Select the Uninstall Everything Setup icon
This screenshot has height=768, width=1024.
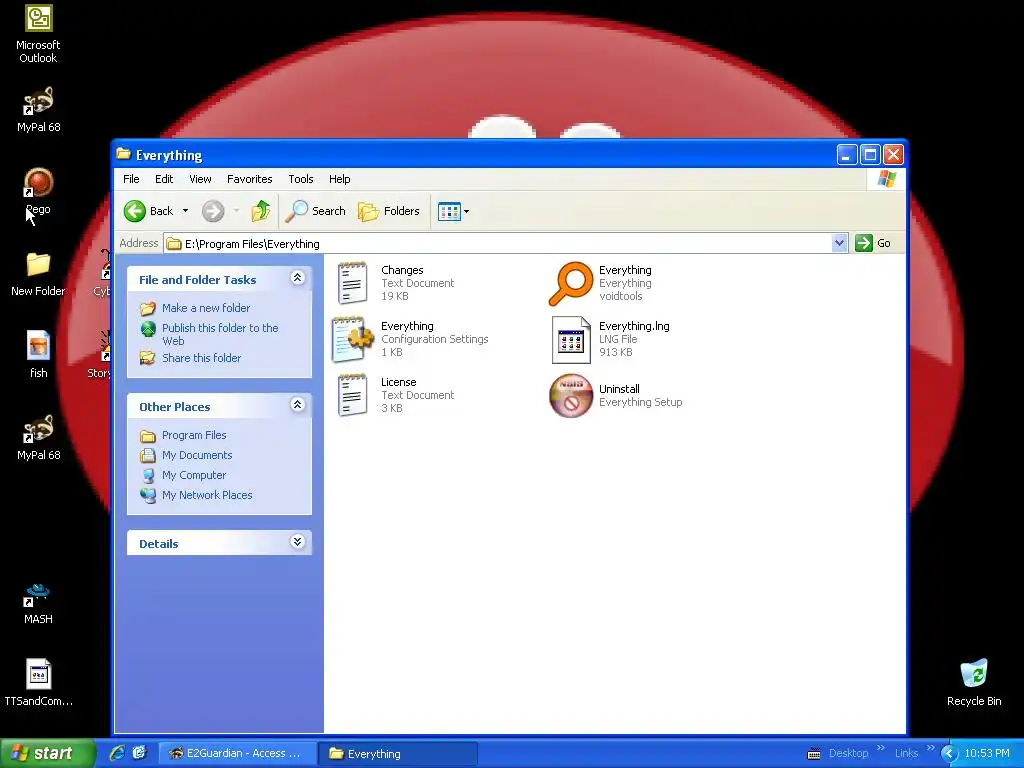571,396
